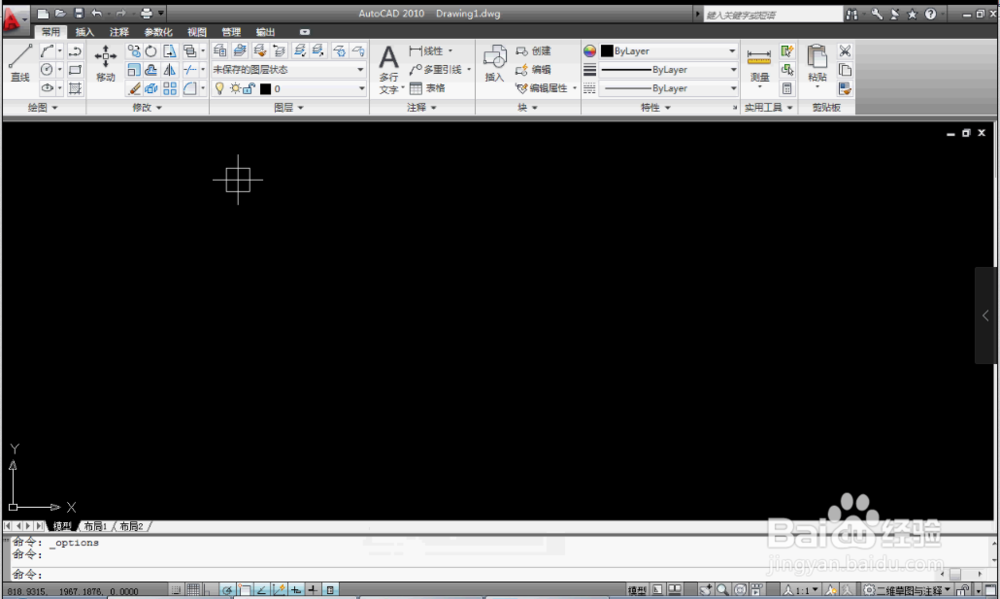Open the annotation scale 1:1 dropdown
1000x599 pixels.
802,590
